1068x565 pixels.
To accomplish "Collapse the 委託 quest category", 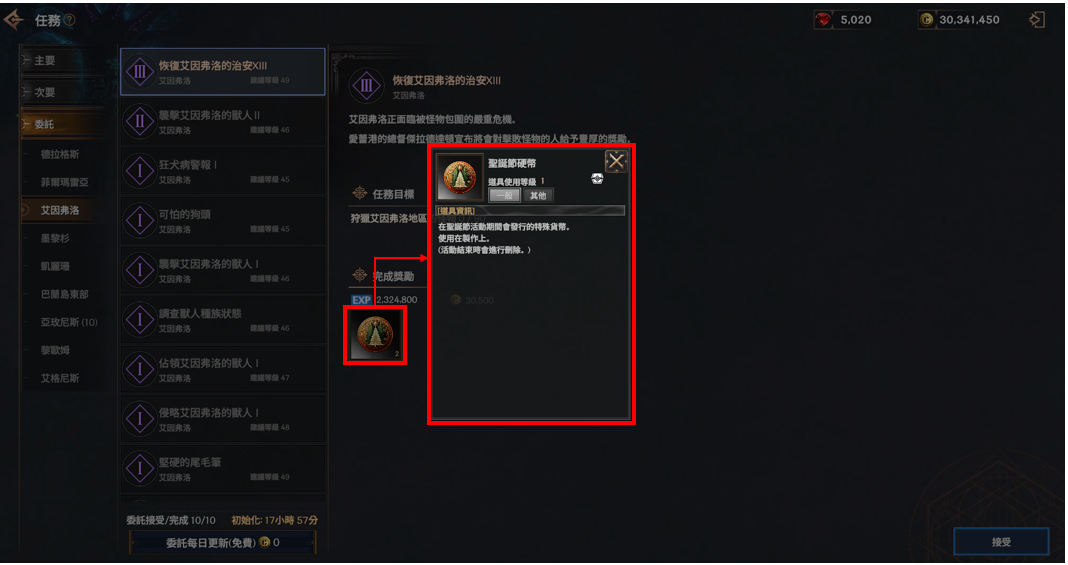I will coord(63,124).
